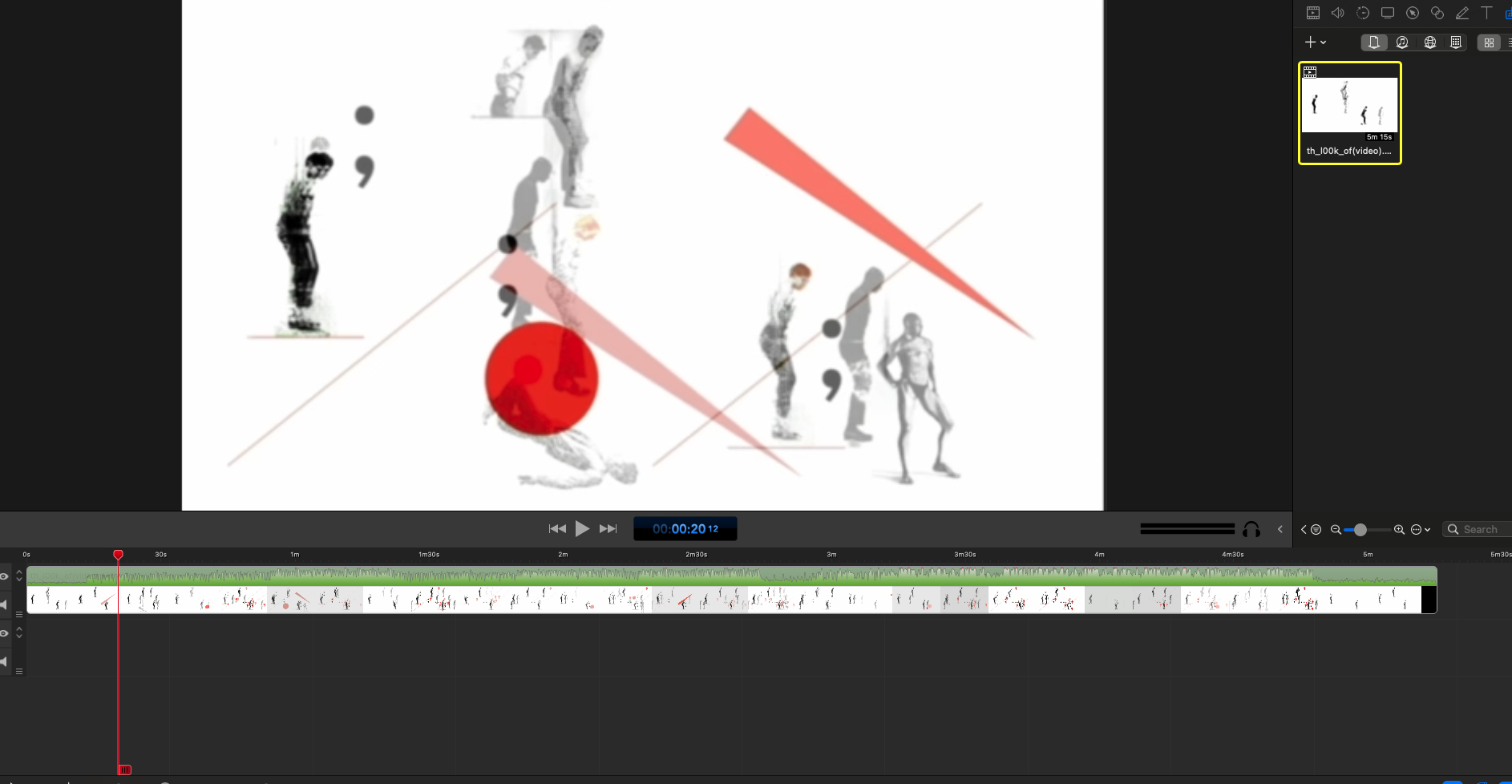Click the media library Search field
This screenshot has height=784, width=1512.
click(1478, 529)
